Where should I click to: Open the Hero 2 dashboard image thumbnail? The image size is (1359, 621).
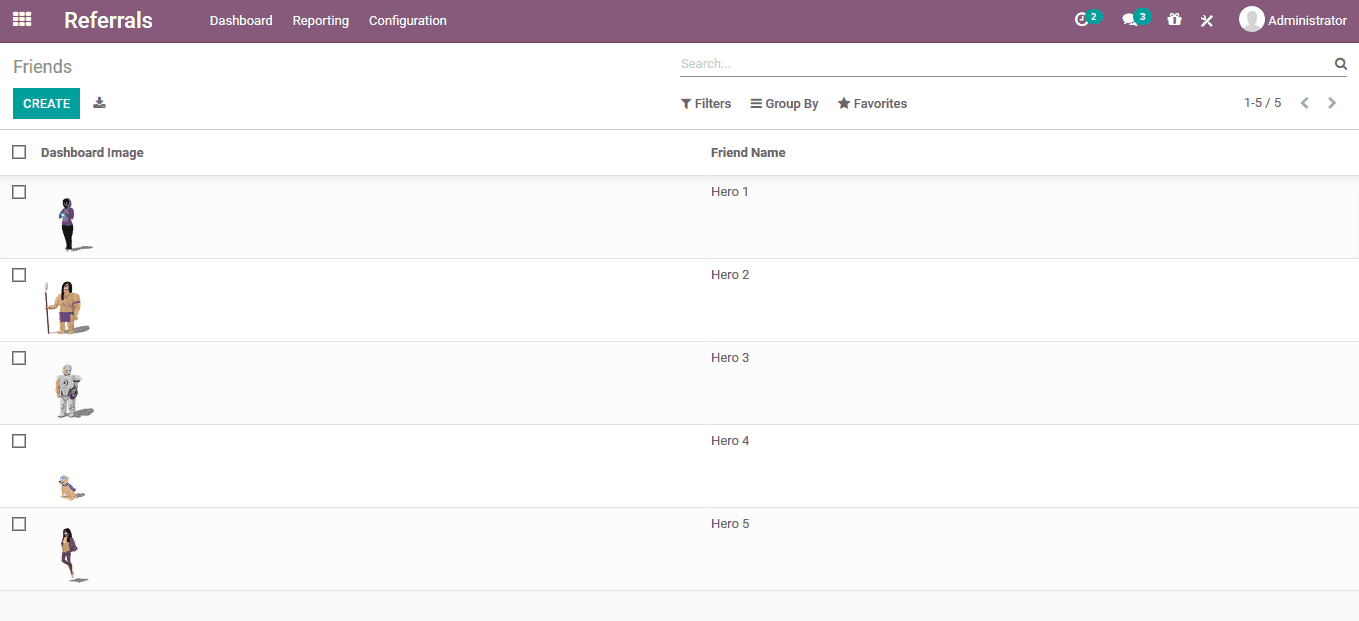67,307
